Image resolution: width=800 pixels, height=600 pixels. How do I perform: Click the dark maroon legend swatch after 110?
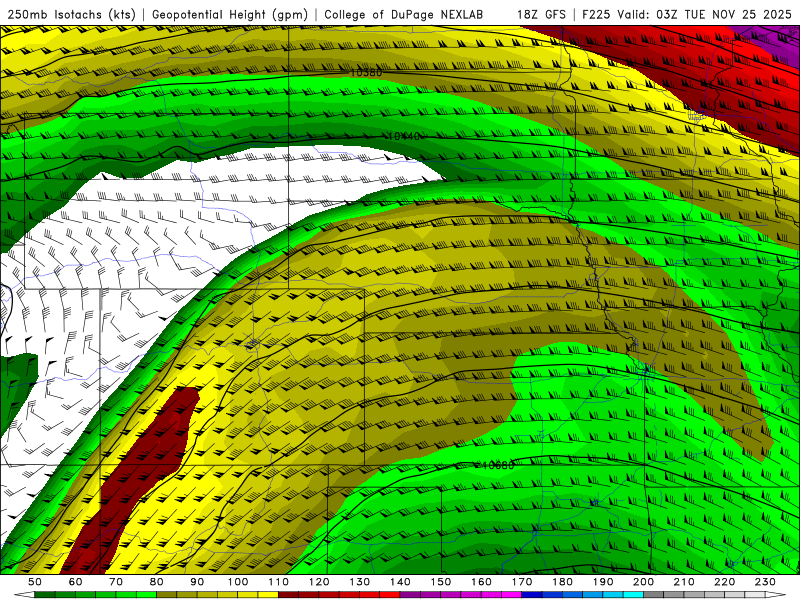(288, 595)
